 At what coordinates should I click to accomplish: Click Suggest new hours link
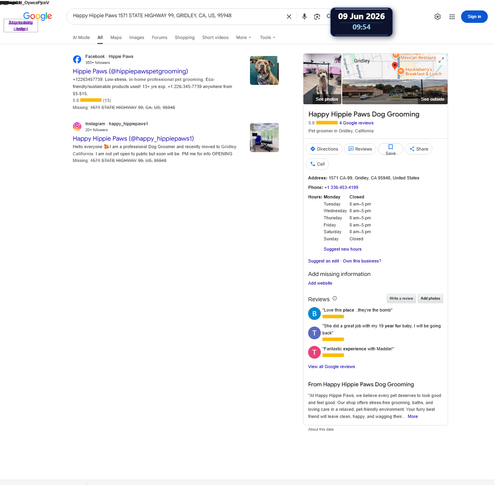[342, 249]
